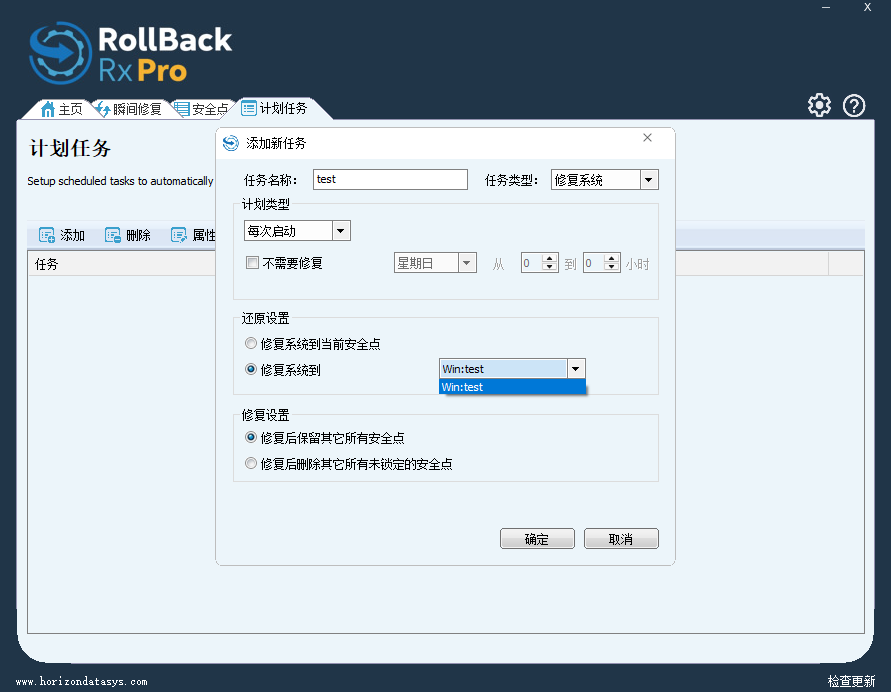Click the home icon on 主页 tab
Screen dimensions: 891x692
point(48,109)
